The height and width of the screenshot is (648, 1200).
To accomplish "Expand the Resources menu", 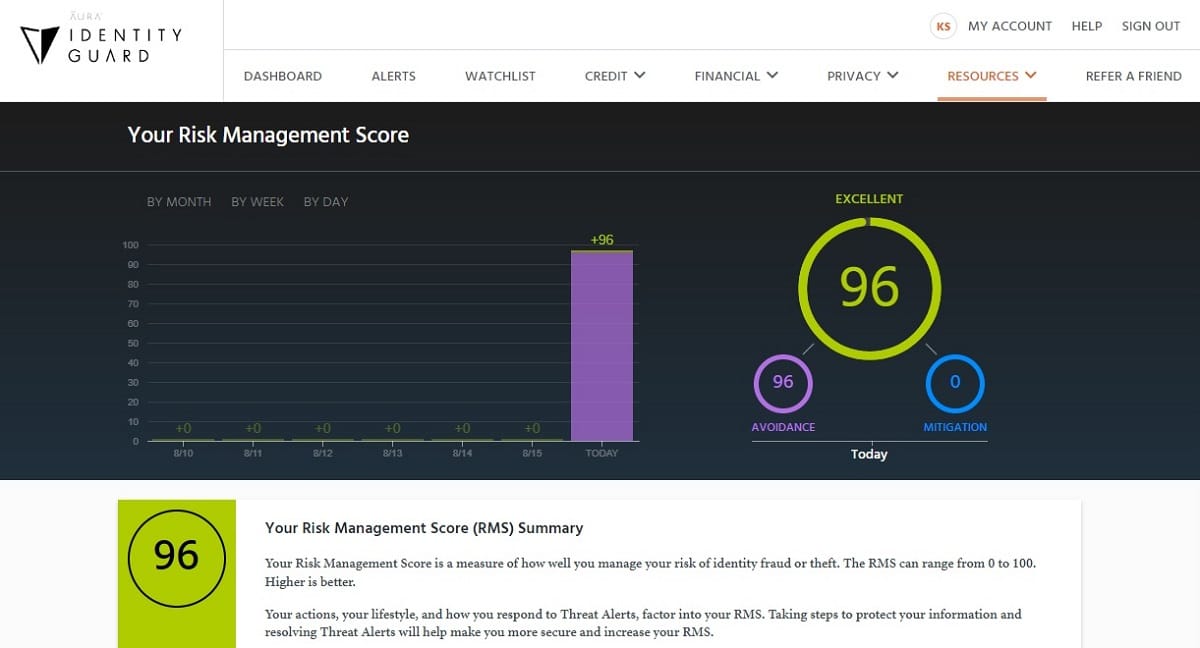I will (992, 76).
